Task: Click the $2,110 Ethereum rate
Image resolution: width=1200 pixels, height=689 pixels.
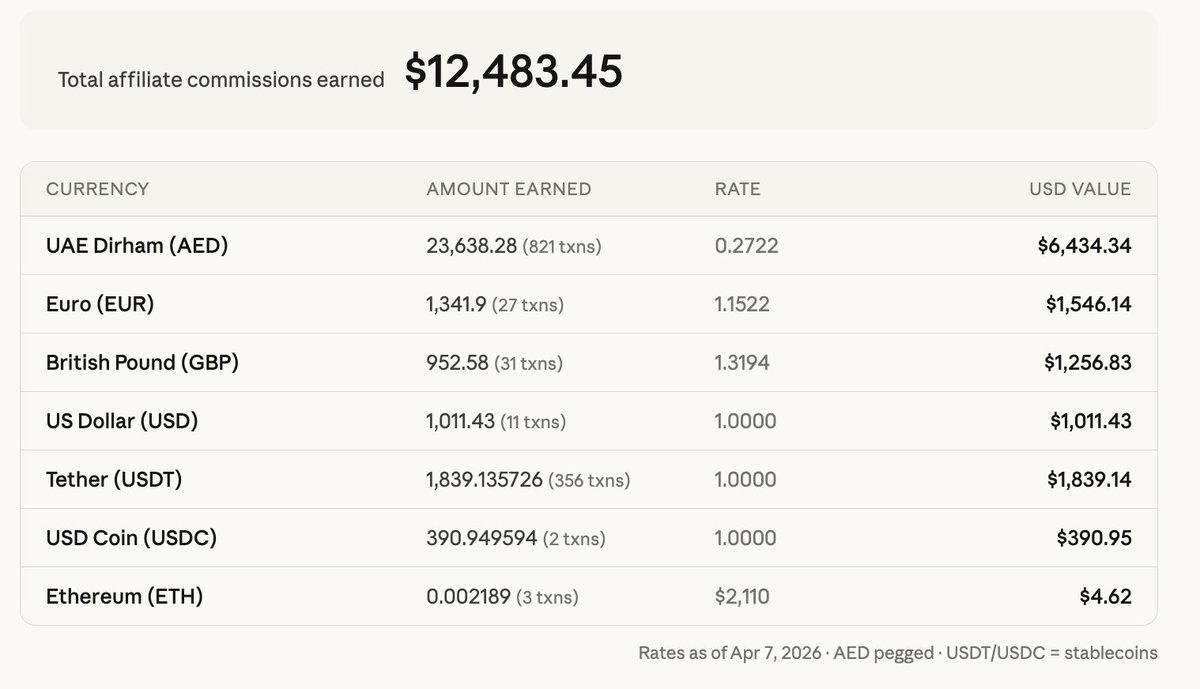Action: tap(742, 597)
